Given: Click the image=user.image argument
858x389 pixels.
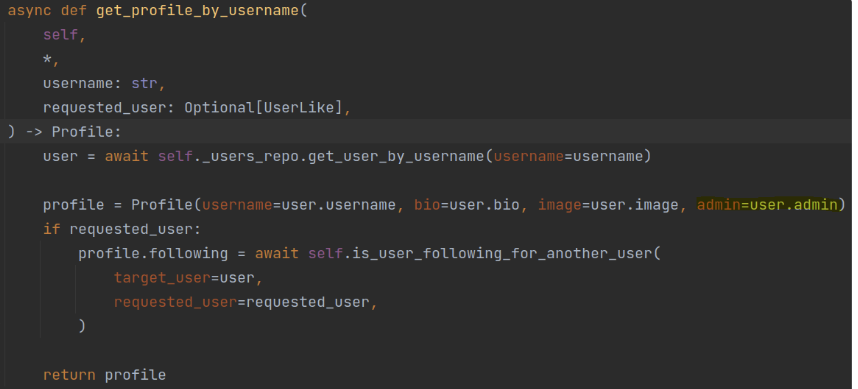Looking at the screenshot, I should pyautogui.click(x=608, y=205).
